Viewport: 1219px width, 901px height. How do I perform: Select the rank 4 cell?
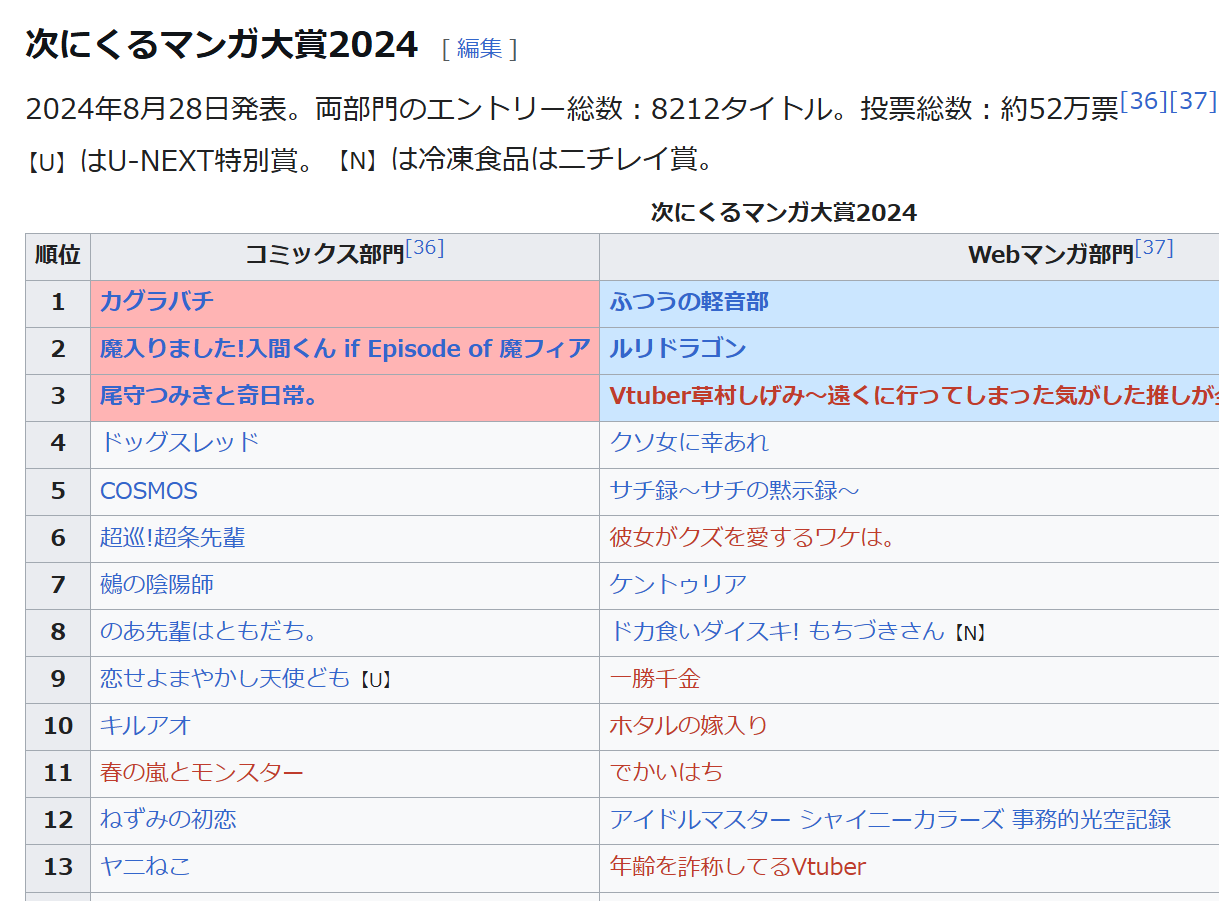point(58,444)
